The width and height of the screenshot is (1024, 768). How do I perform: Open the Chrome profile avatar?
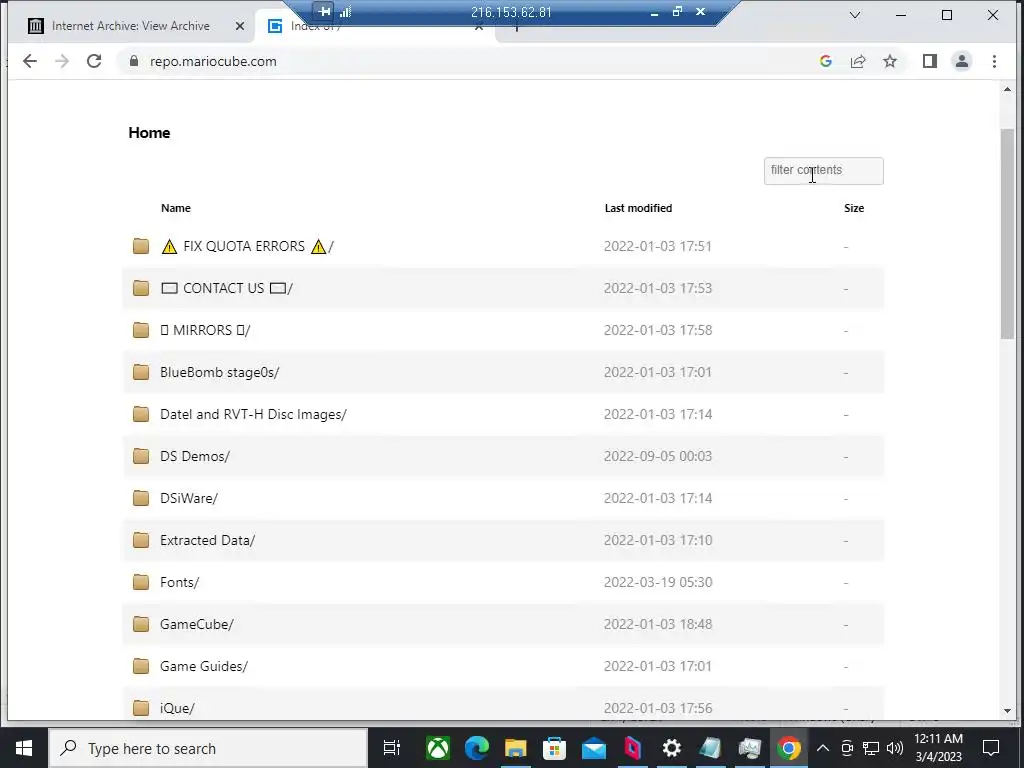(x=961, y=61)
